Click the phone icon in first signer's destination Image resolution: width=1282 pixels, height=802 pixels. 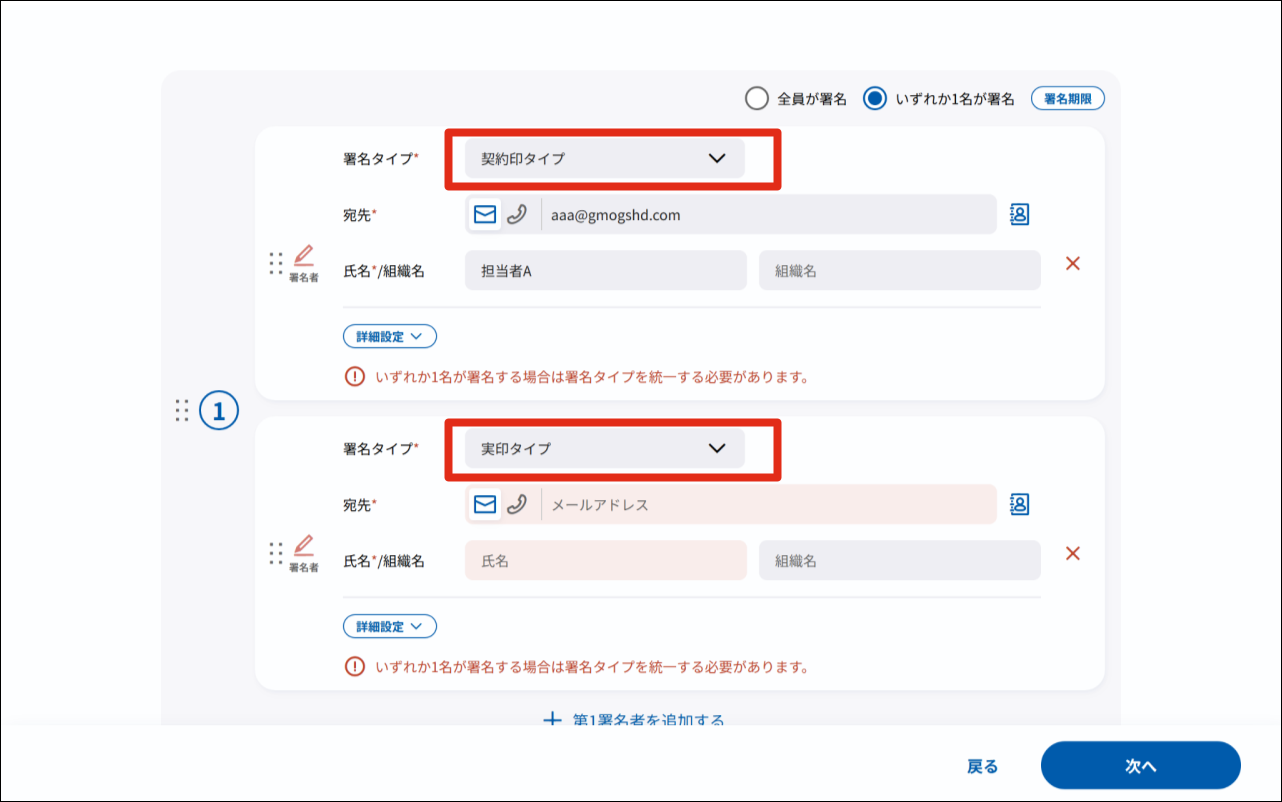coord(517,215)
